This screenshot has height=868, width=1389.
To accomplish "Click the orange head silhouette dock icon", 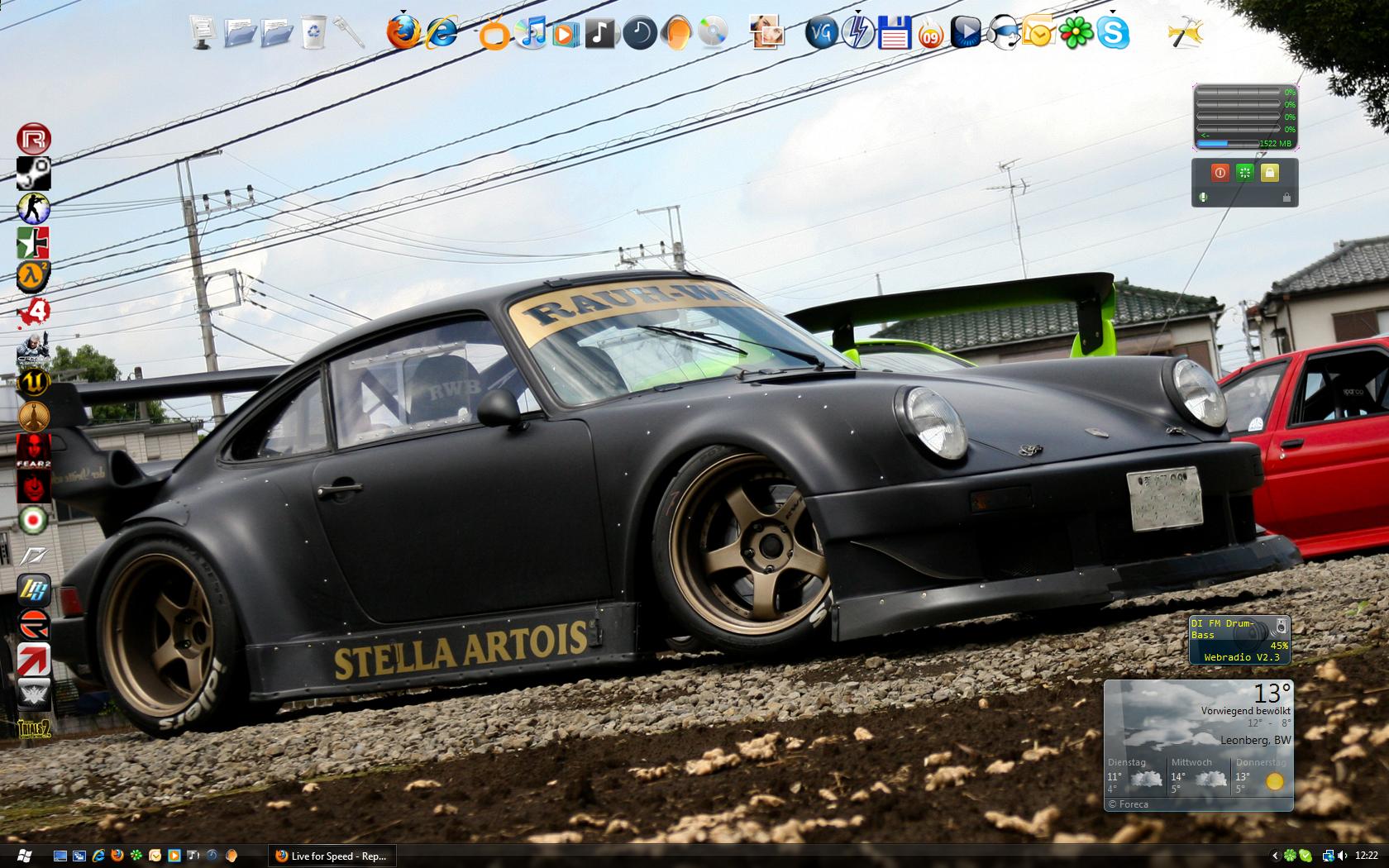I will pyautogui.click(x=675, y=33).
